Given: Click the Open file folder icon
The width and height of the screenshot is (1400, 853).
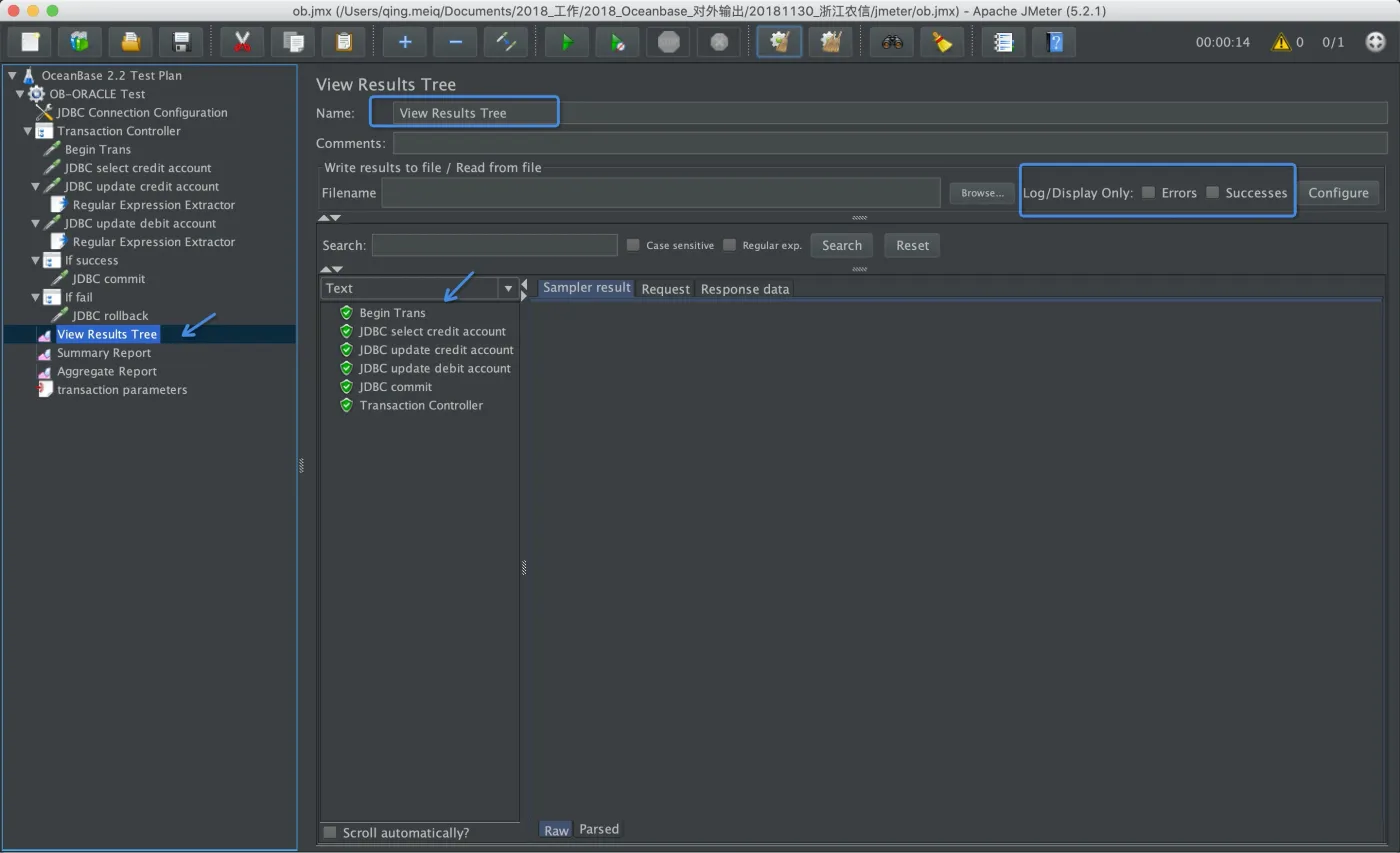Looking at the screenshot, I should tap(130, 42).
